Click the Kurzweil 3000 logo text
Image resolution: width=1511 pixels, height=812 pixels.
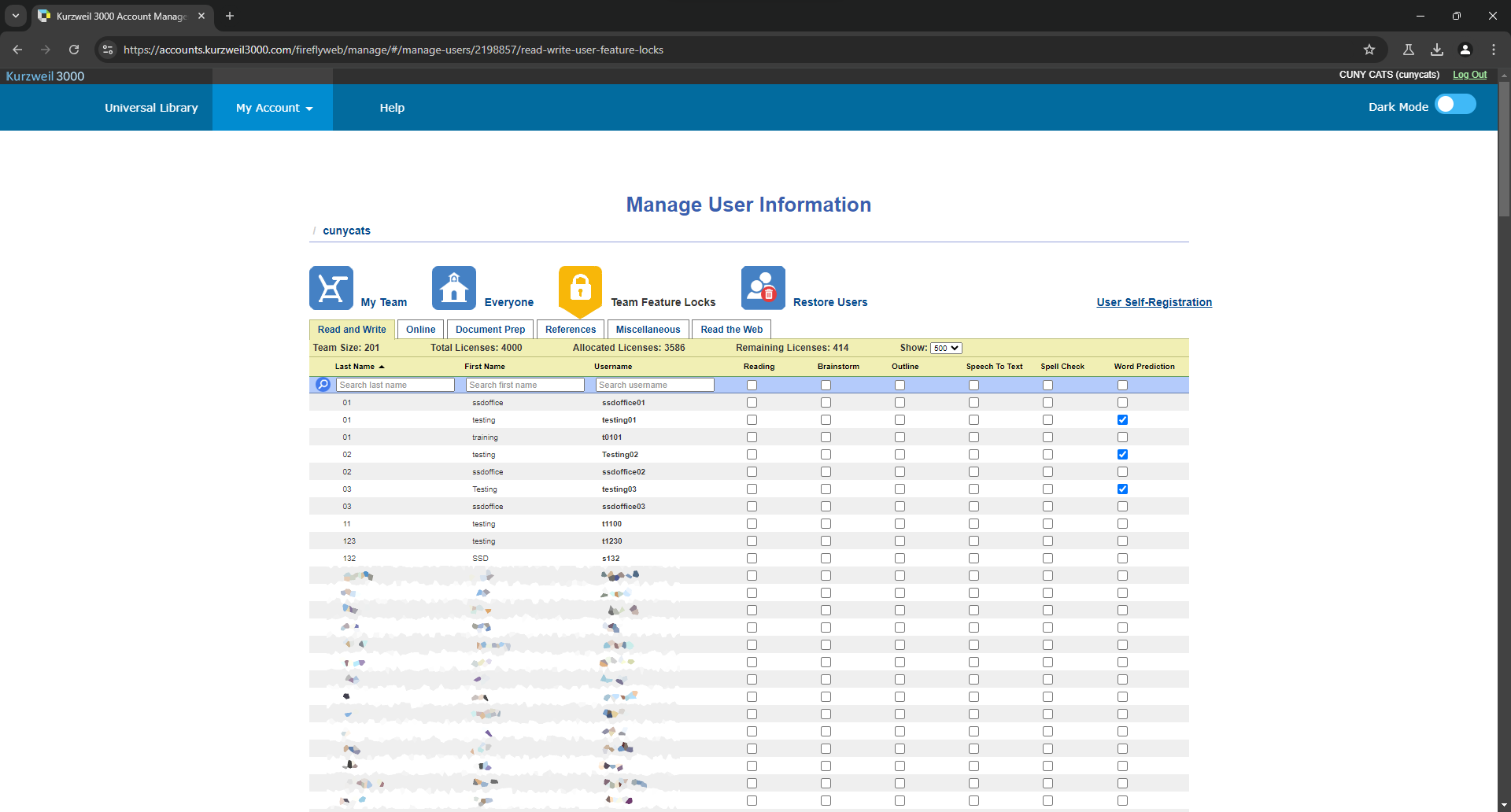coord(45,76)
